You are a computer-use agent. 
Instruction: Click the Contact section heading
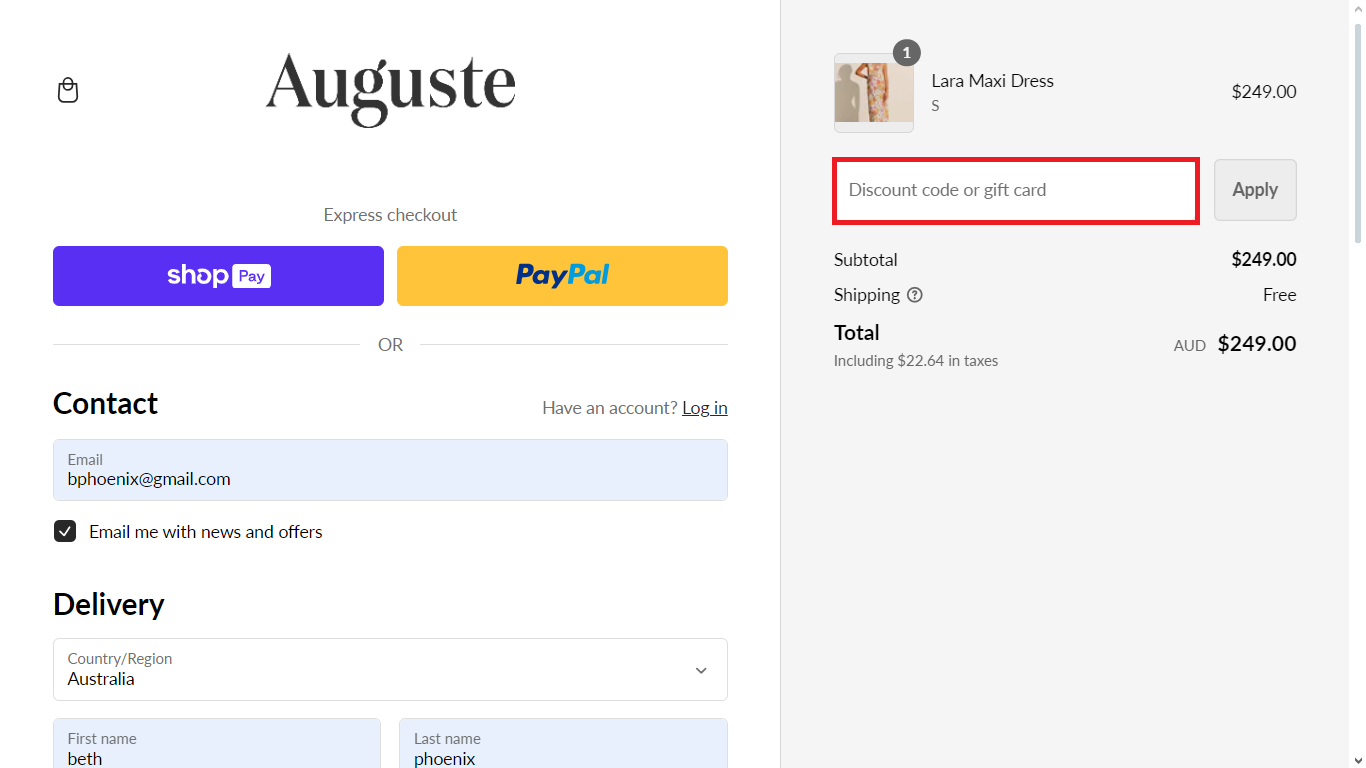[105, 404]
